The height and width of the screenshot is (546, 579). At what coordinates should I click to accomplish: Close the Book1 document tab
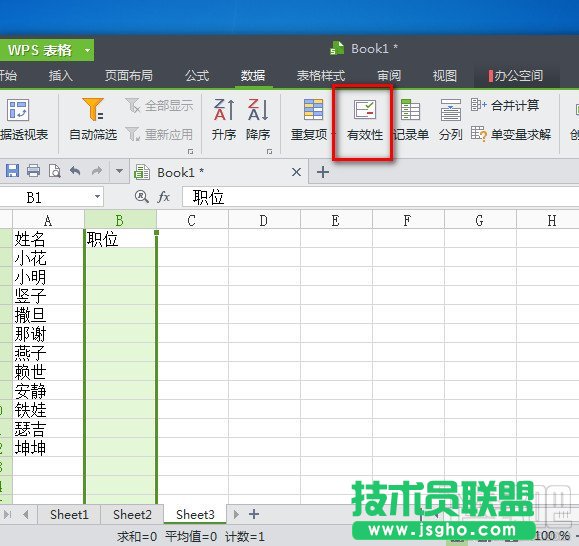pyautogui.click(x=296, y=172)
